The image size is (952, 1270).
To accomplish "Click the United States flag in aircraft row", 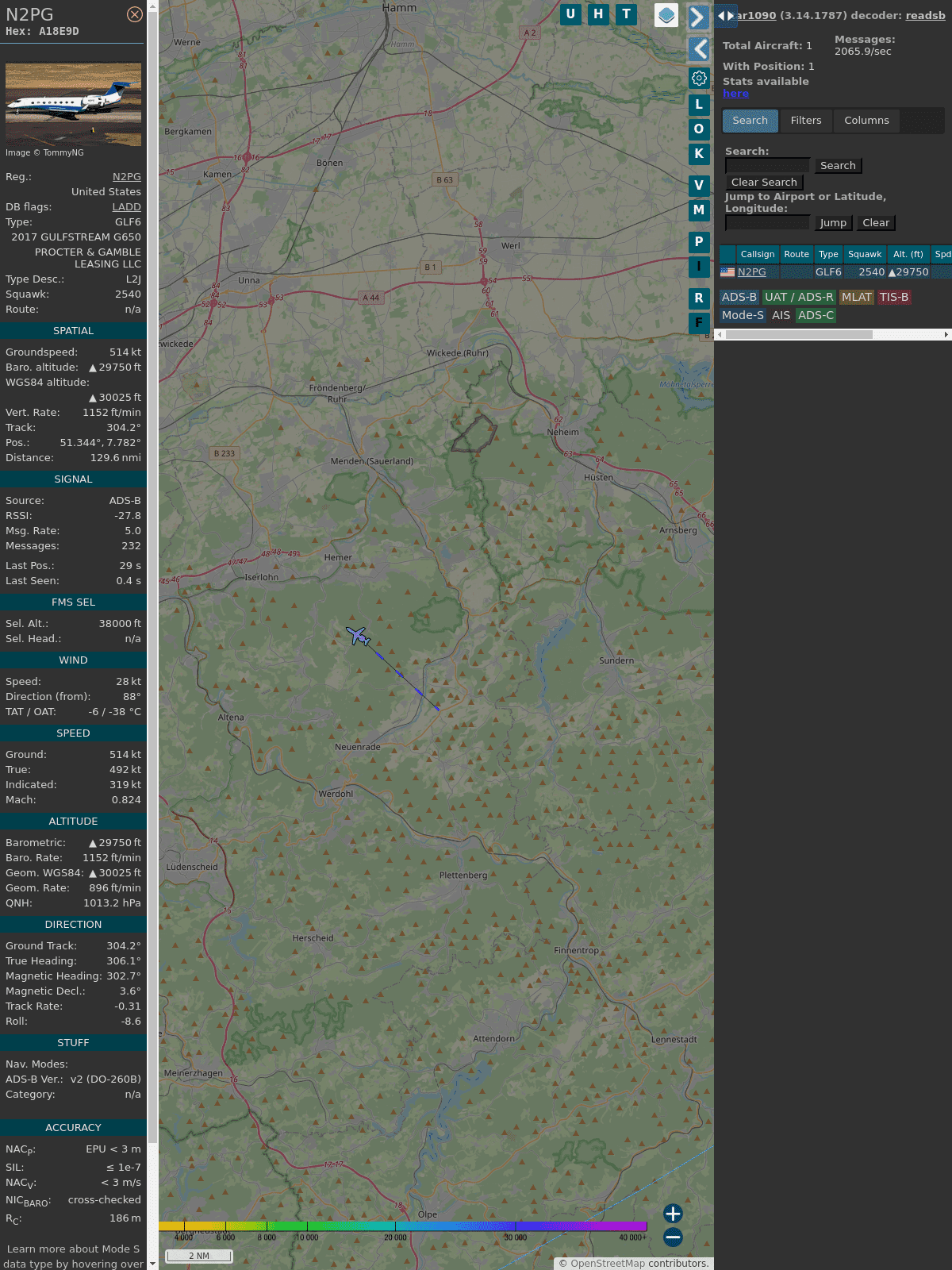I will [727, 272].
